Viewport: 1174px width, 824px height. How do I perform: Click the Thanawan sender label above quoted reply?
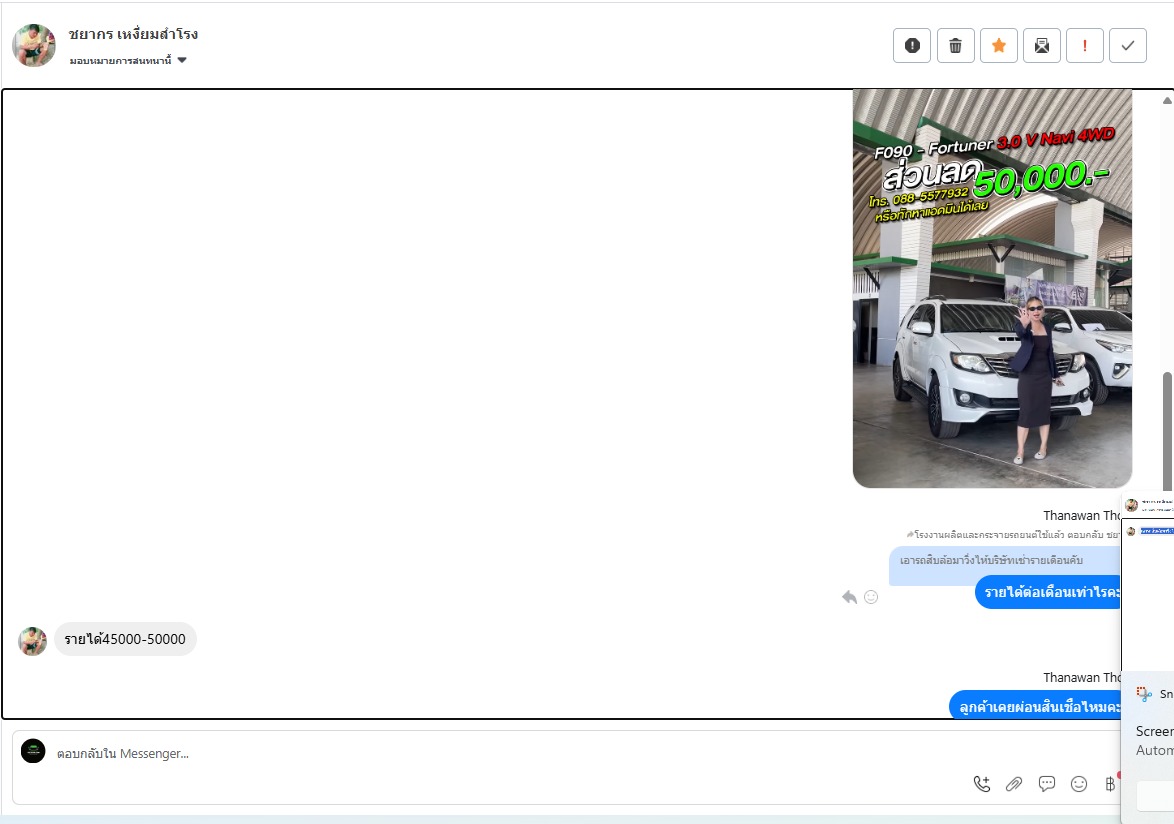(x=1082, y=516)
